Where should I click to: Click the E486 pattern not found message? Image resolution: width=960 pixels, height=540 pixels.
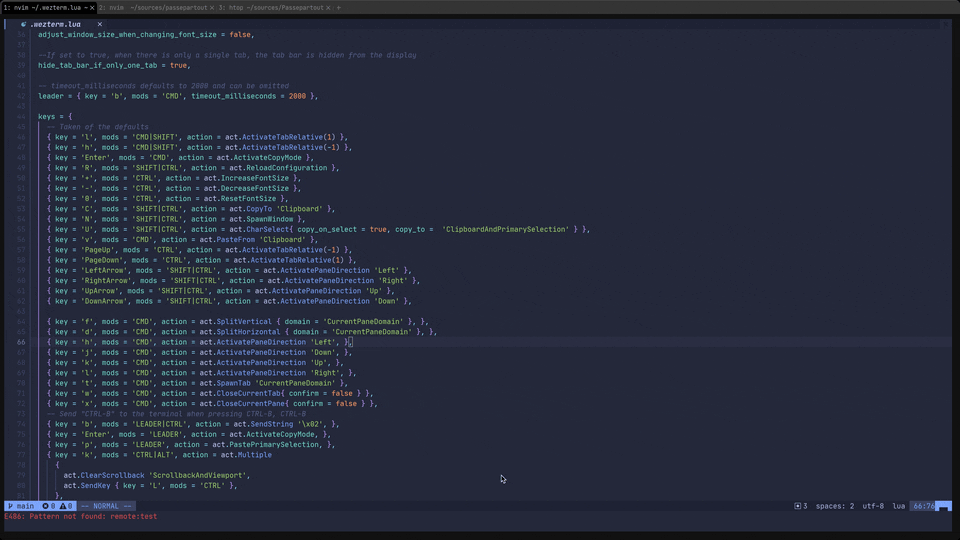tap(80, 517)
